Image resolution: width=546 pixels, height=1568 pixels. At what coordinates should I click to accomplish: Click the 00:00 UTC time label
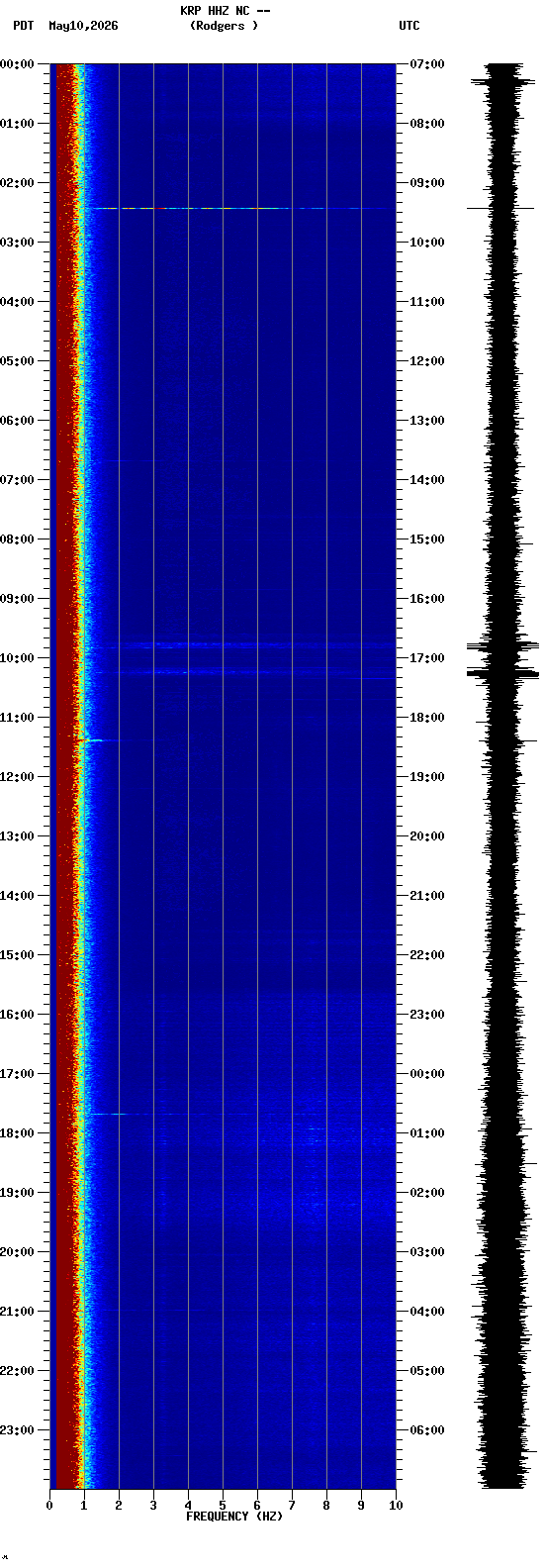click(x=427, y=1074)
